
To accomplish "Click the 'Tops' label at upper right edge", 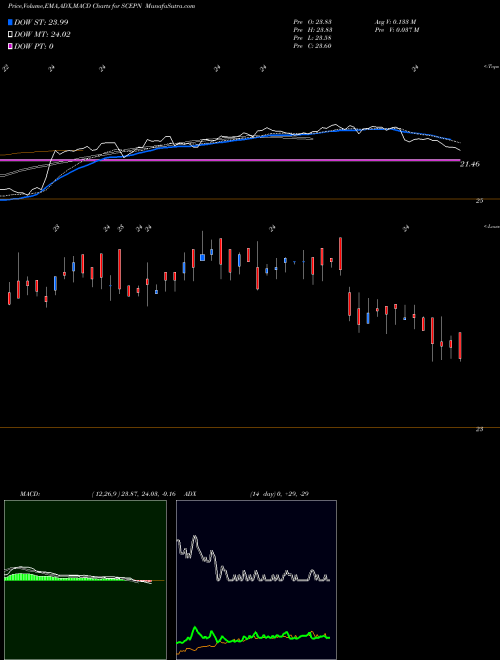I will point(492,67).
